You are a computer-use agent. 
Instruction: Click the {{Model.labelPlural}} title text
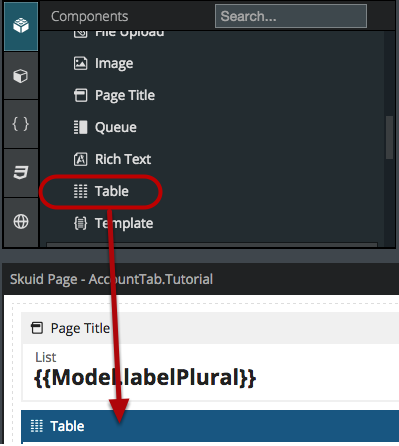(x=145, y=378)
